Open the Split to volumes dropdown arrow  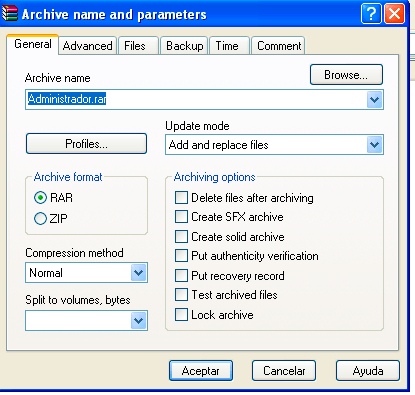point(139,321)
